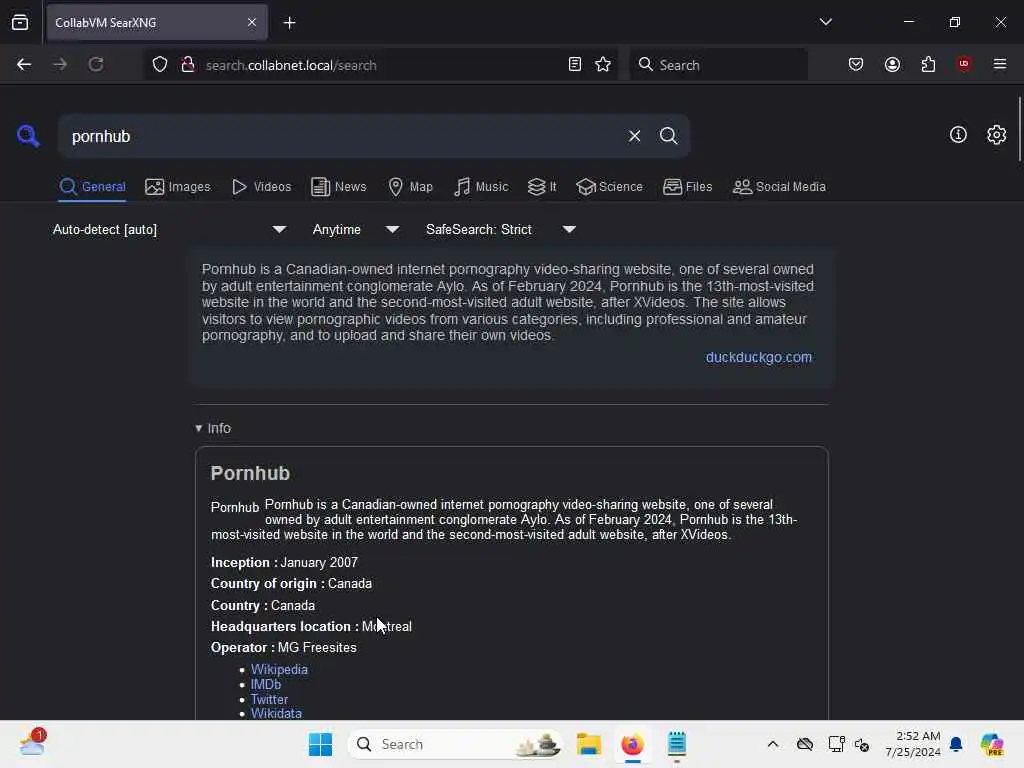Screen dimensions: 1024x768
Task: Switch to the News category
Action: [x=338, y=187]
